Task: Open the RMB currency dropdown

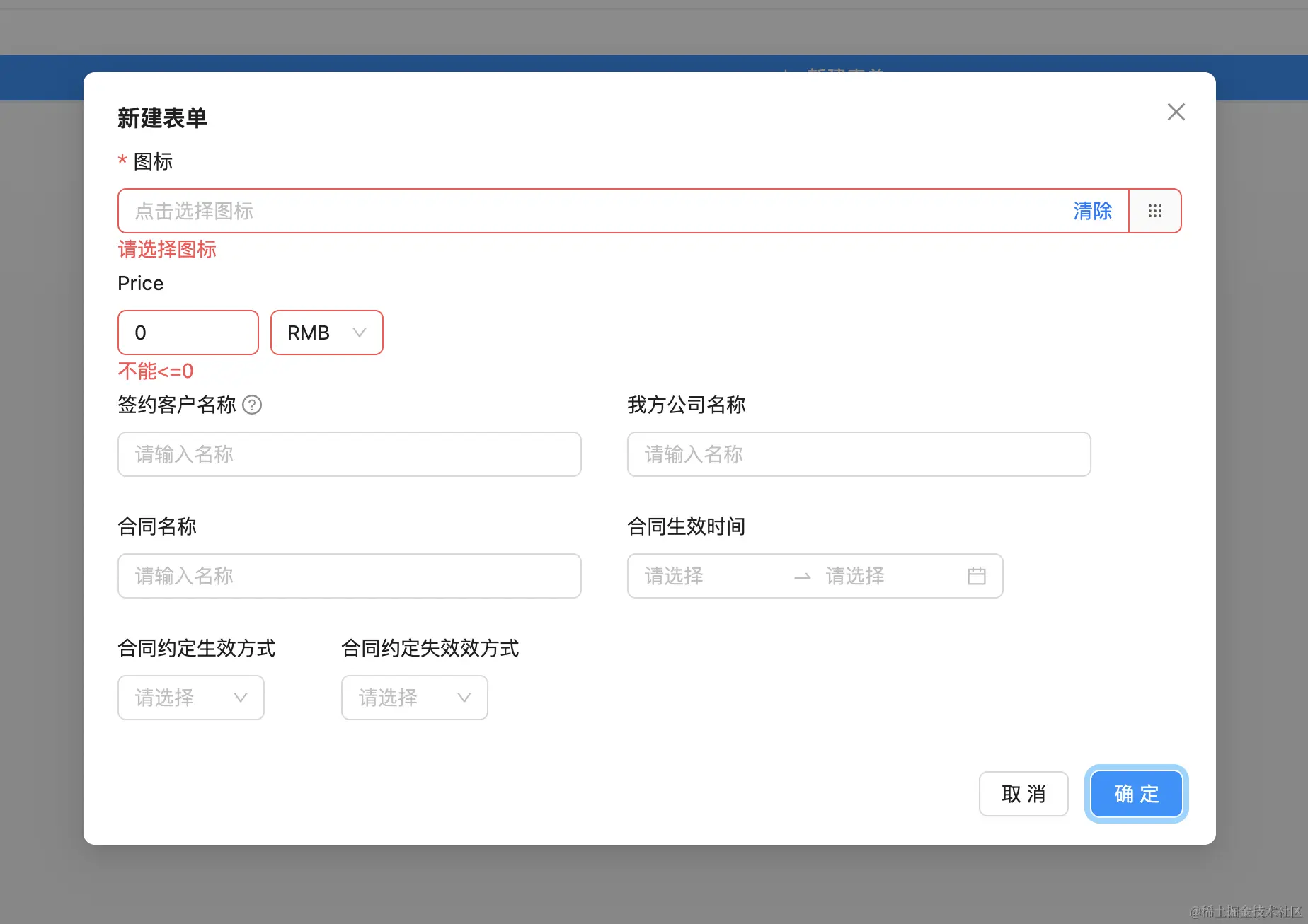Action: 327,333
